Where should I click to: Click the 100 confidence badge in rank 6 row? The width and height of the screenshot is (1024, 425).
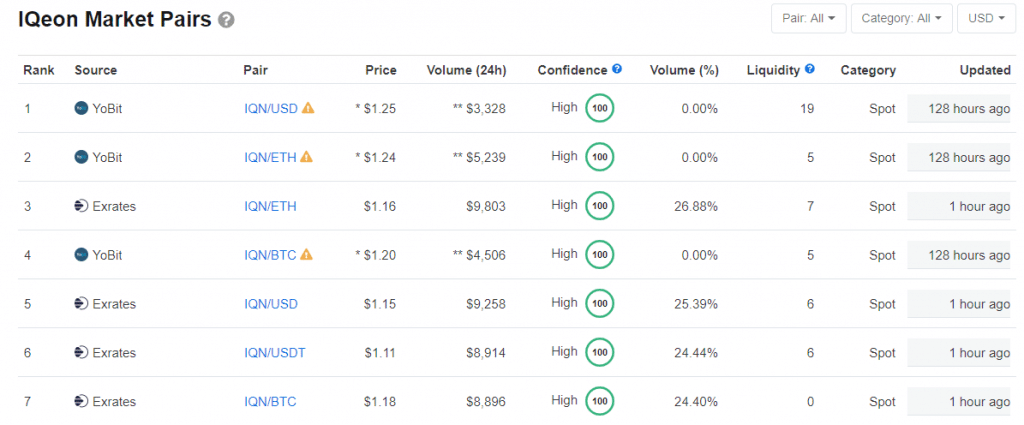coord(599,353)
